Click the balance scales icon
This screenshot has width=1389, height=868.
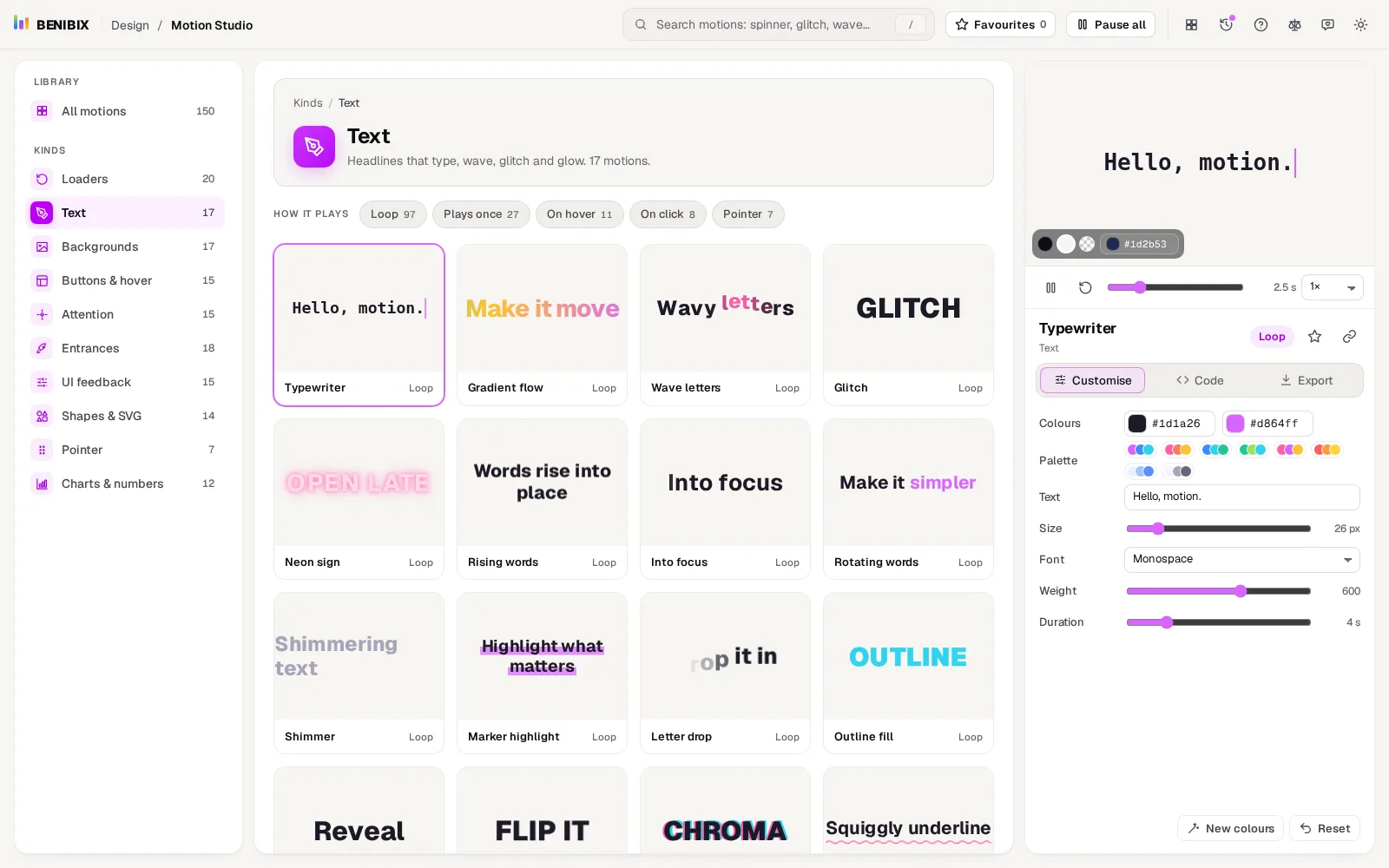coord(1294,25)
